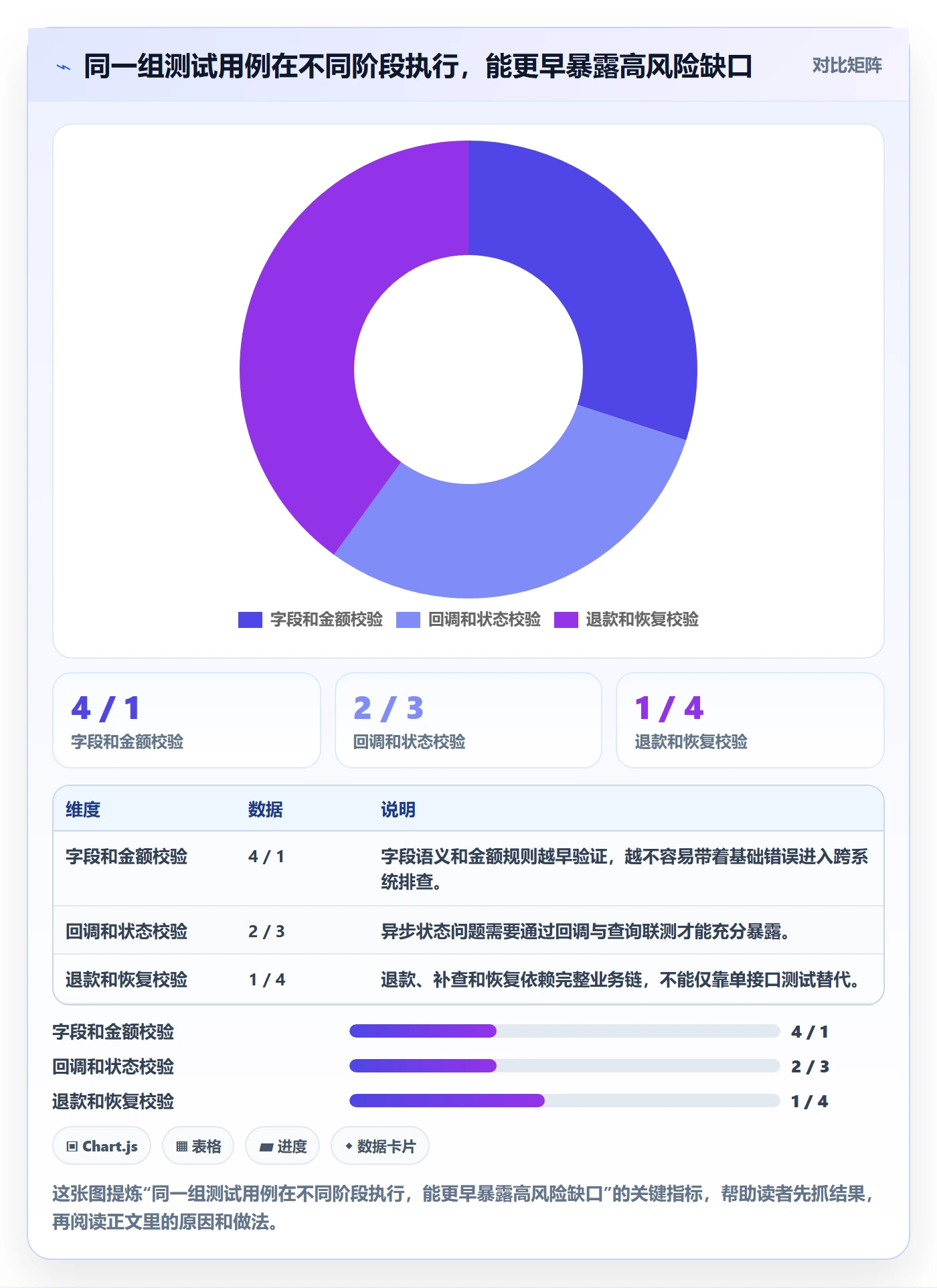This screenshot has height=1288, width=937.
Task: Click progress label 退款和恢复校验
Action: [x=113, y=1101]
